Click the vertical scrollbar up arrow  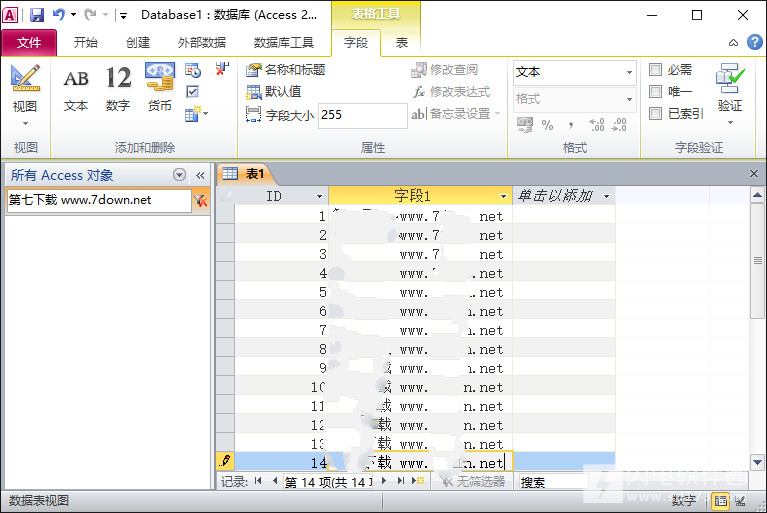click(x=757, y=195)
